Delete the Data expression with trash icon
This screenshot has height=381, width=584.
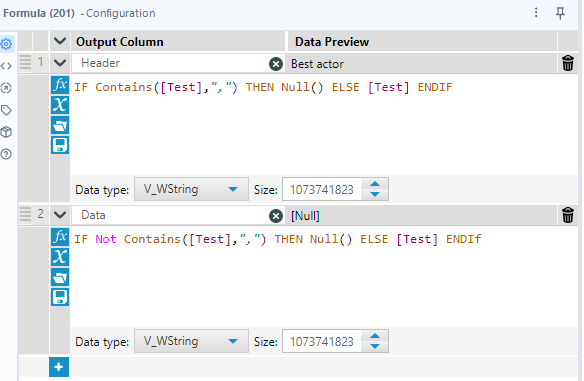pyautogui.click(x=568, y=215)
